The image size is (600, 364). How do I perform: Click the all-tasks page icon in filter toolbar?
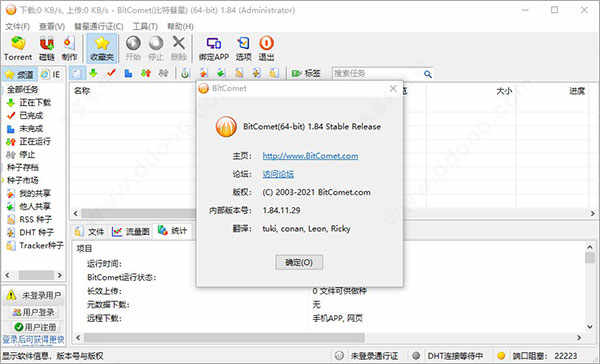(x=77, y=73)
